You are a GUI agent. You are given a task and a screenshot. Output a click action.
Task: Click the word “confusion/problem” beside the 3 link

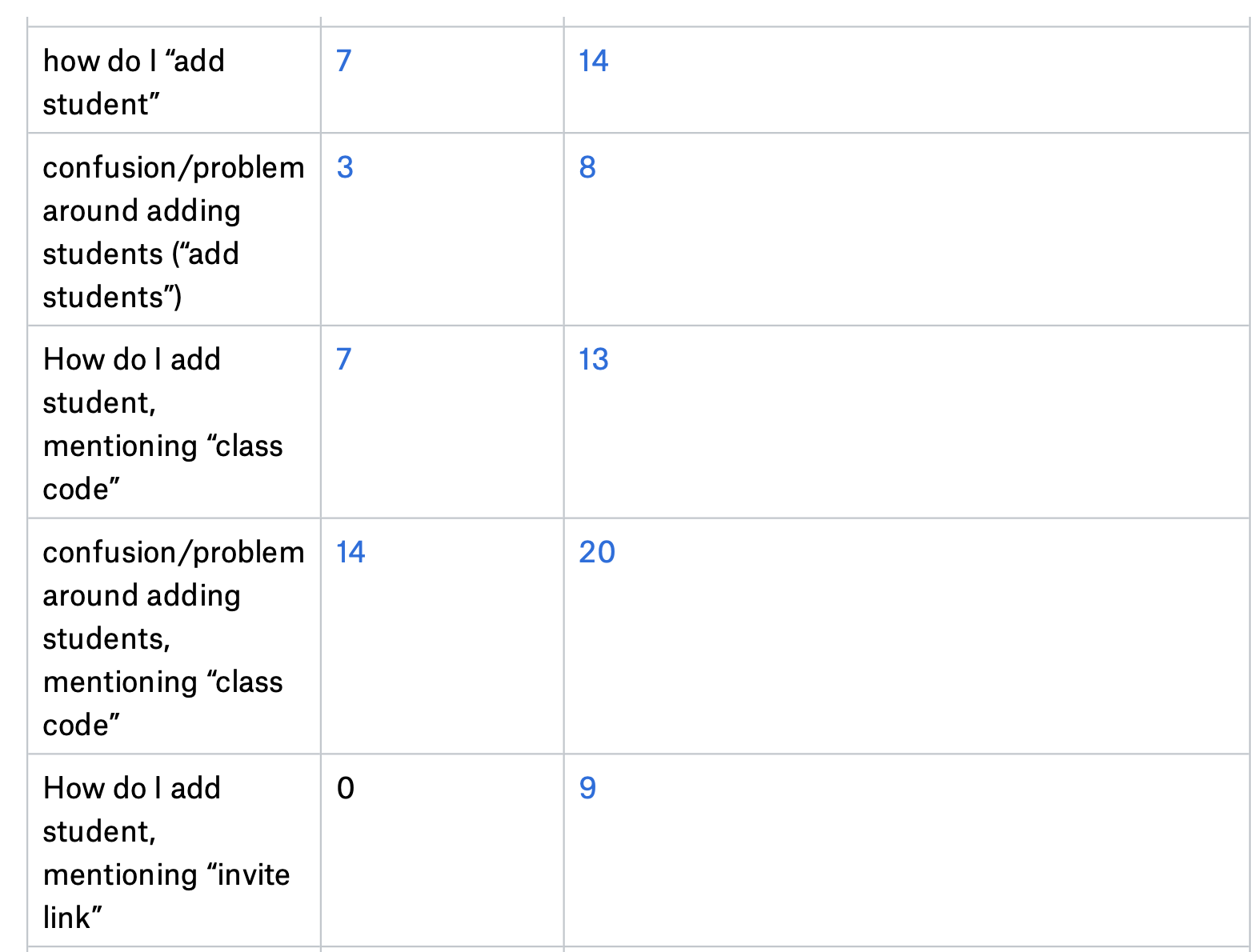[173, 167]
